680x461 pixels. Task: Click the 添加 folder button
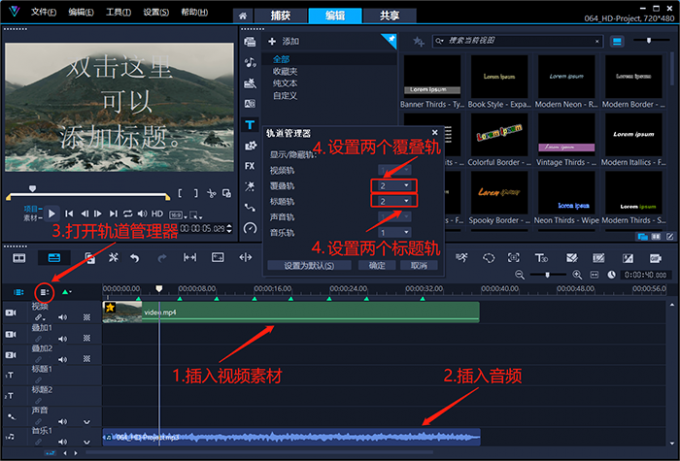point(284,42)
